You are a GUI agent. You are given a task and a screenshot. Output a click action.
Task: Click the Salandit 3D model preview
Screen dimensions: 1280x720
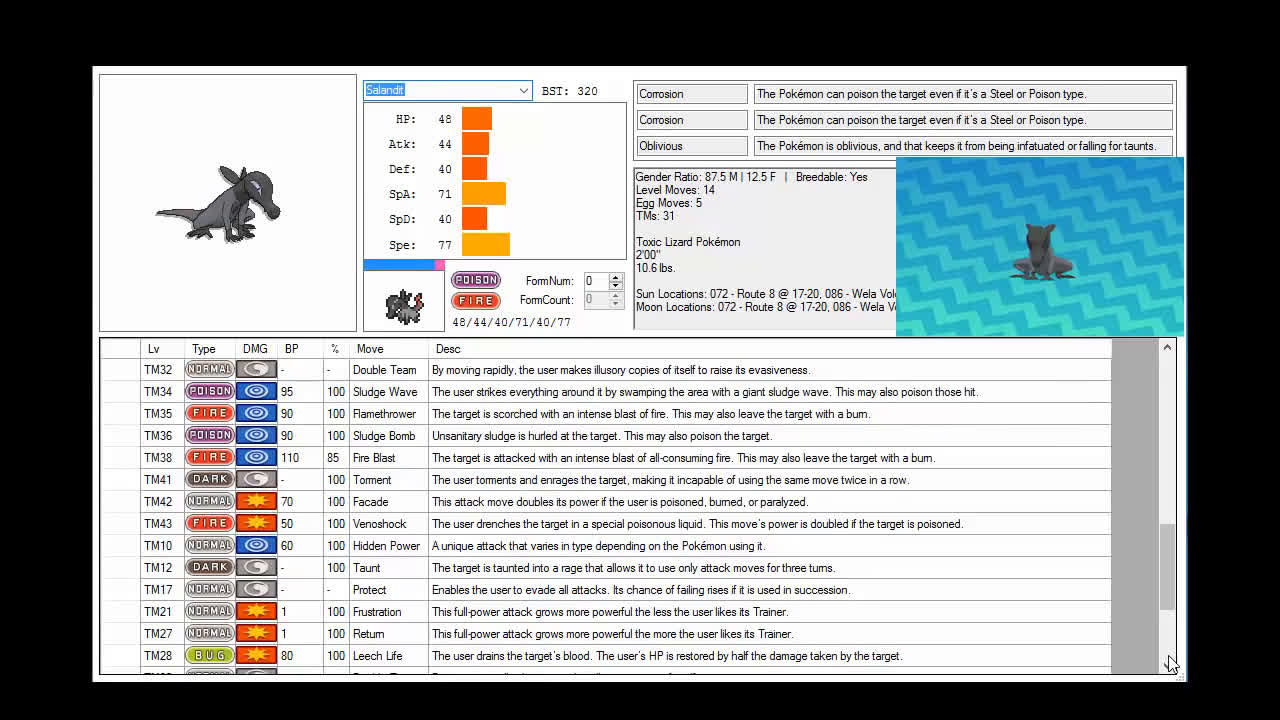(1040, 247)
